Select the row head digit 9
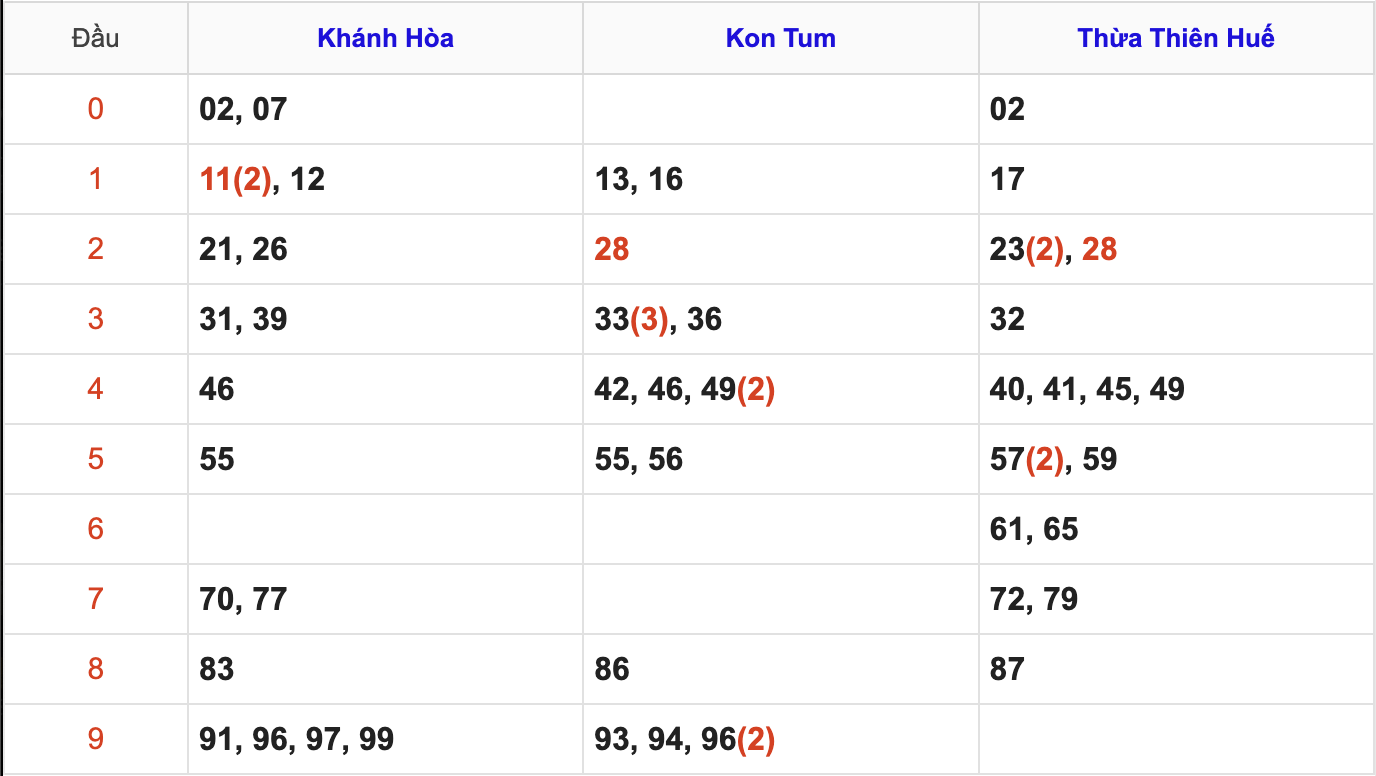 click(x=95, y=739)
